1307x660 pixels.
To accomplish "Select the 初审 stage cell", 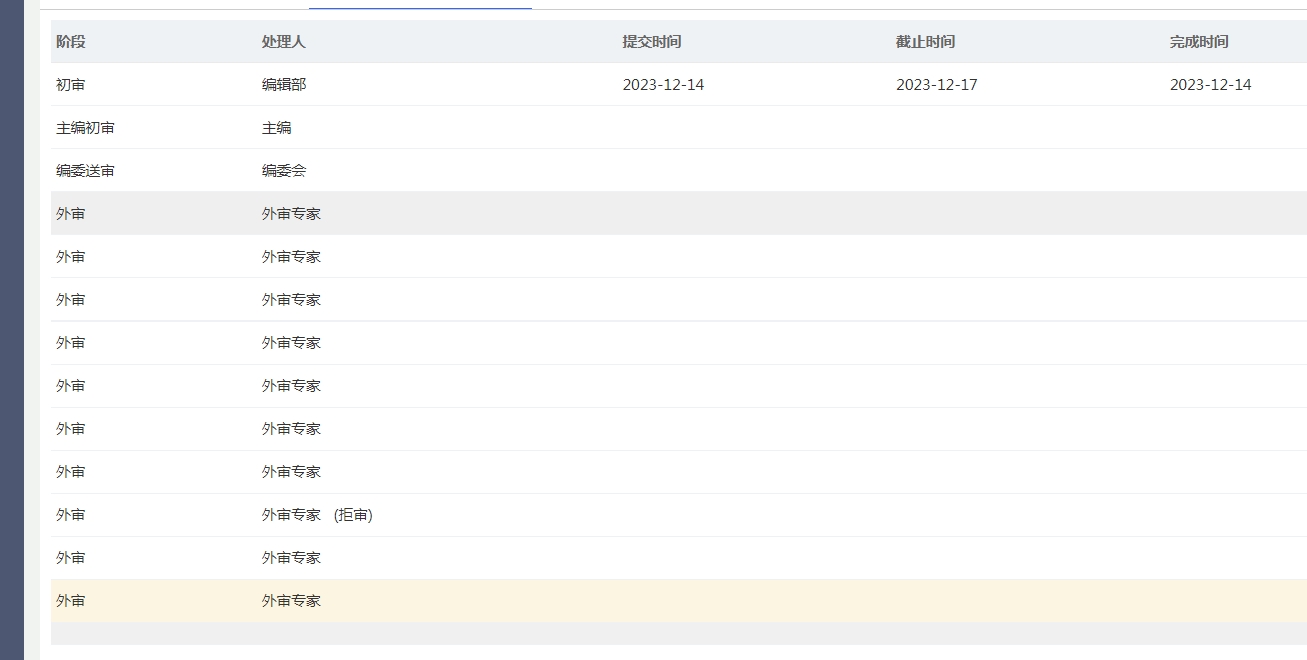I will tap(71, 85).
